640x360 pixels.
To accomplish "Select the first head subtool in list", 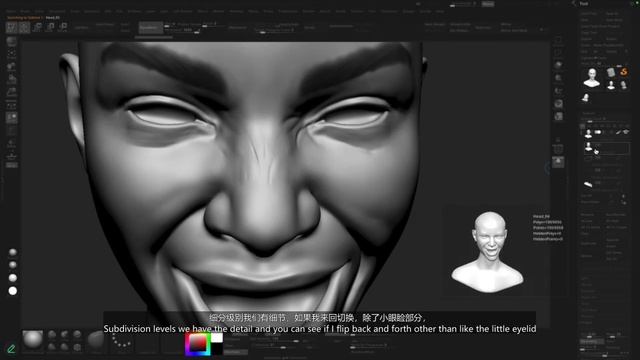I will [x=588, y=133].
